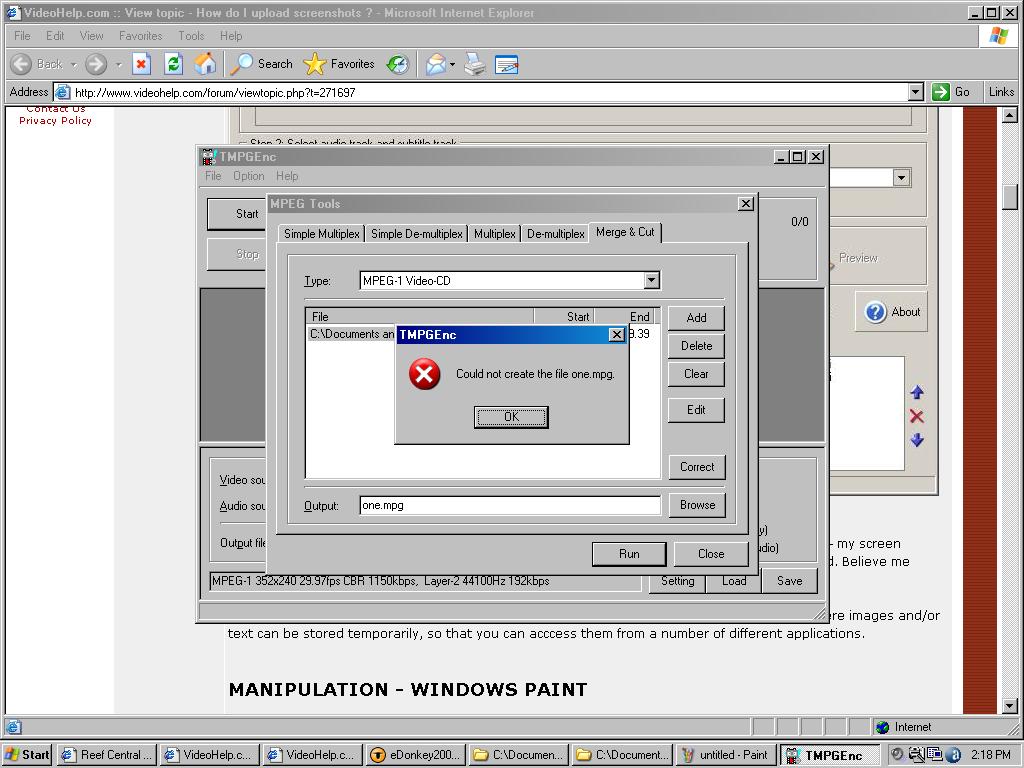
Task: Click the IE Forward arrow icon
Action: click(x=96, y=64)
